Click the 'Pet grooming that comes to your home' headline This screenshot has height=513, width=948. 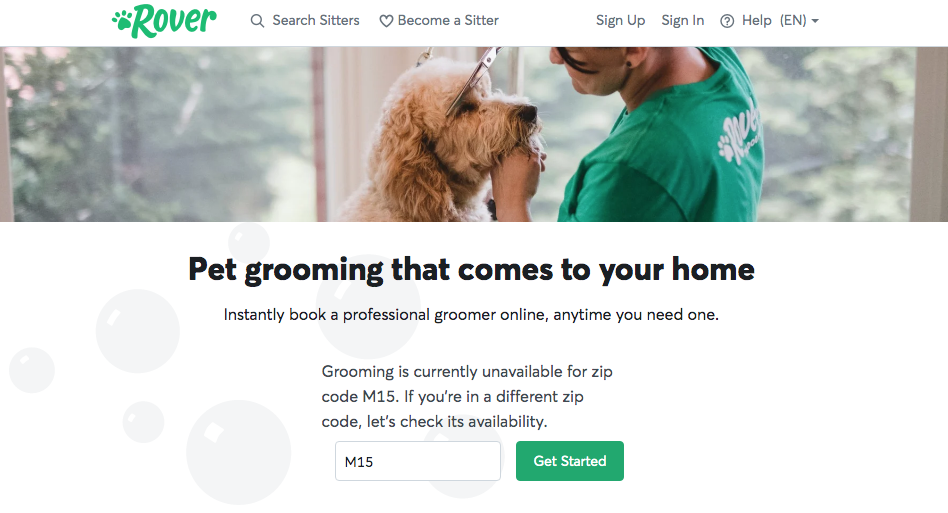click(472, 269)
